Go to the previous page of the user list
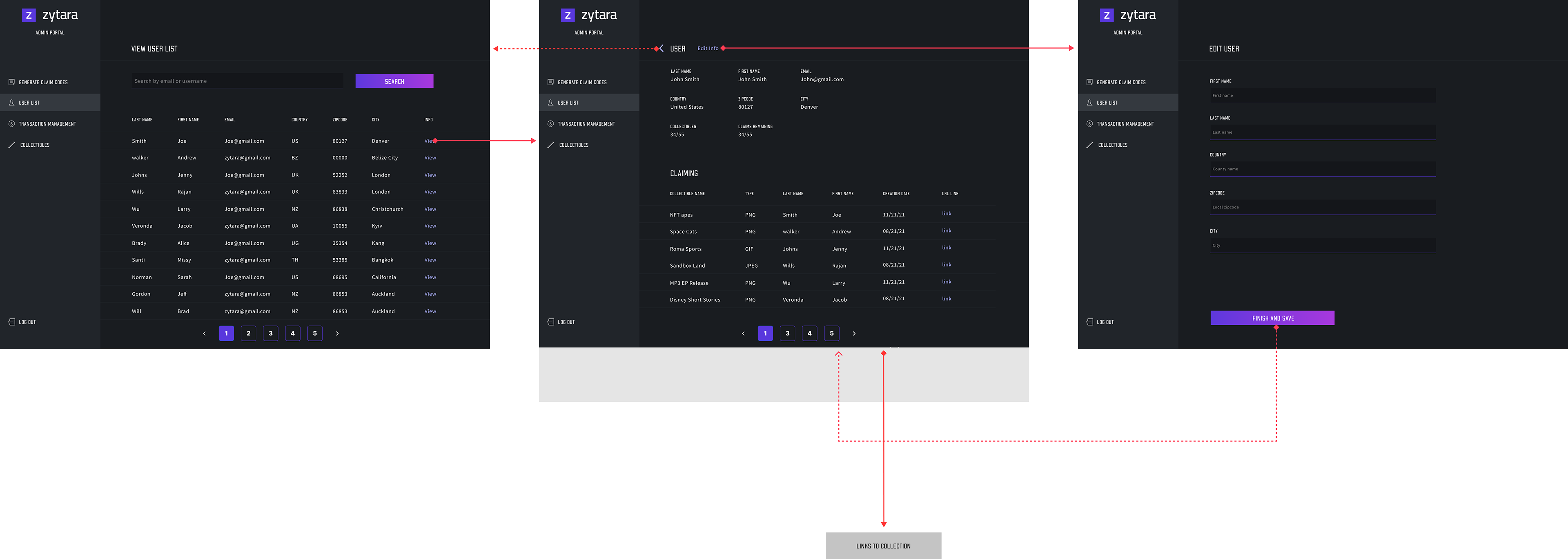The width and height of the screenshot is (1568, 559). (205, 333)
